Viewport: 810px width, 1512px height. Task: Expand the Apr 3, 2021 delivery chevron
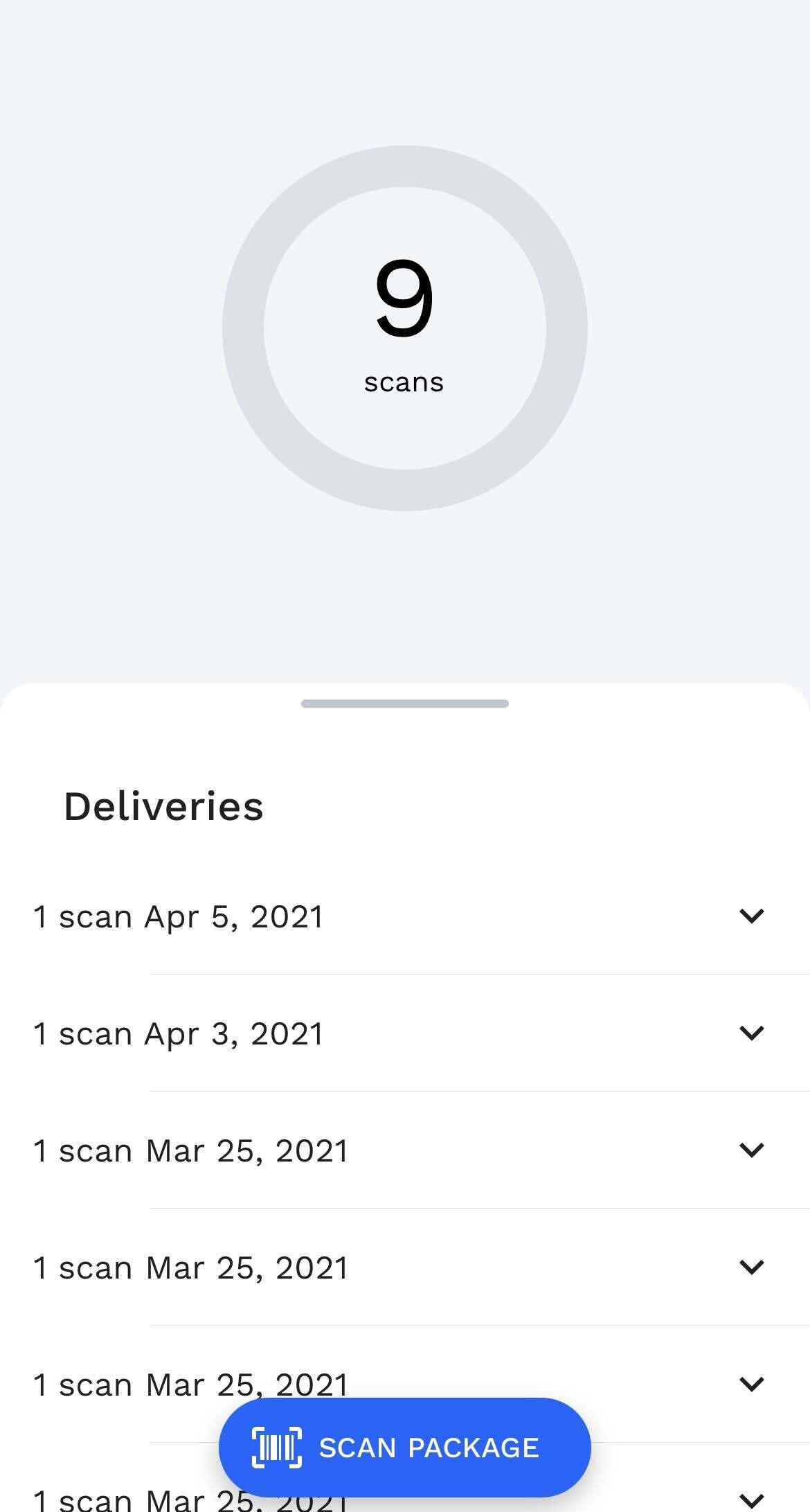point(751,1033)
